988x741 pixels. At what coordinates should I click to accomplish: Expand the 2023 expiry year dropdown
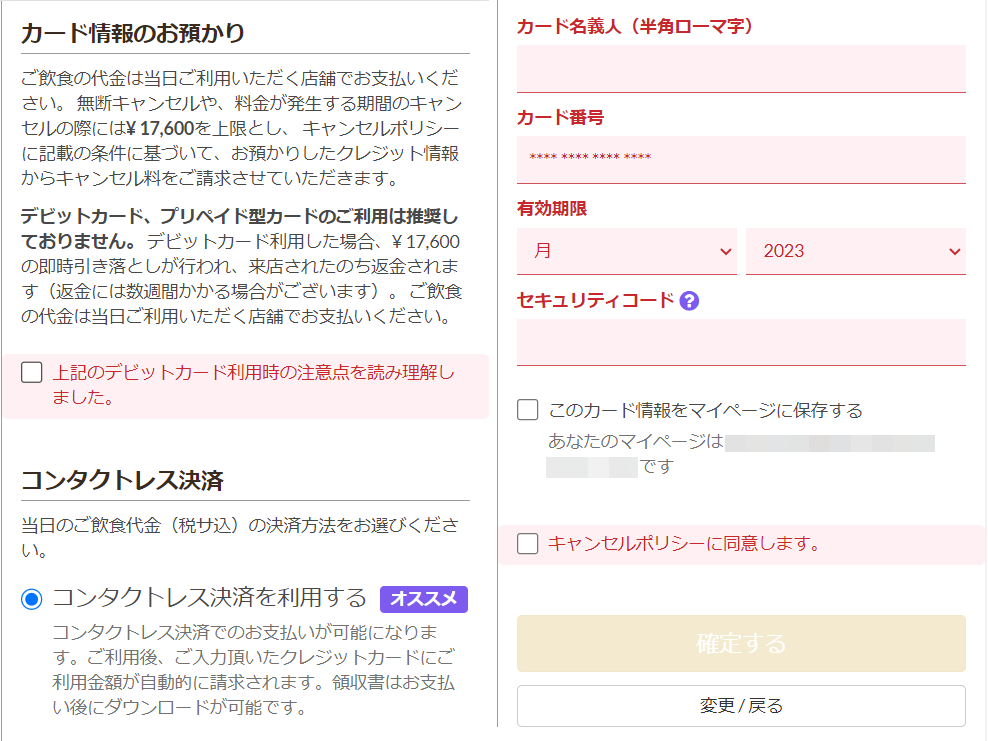tap(856, 251)
